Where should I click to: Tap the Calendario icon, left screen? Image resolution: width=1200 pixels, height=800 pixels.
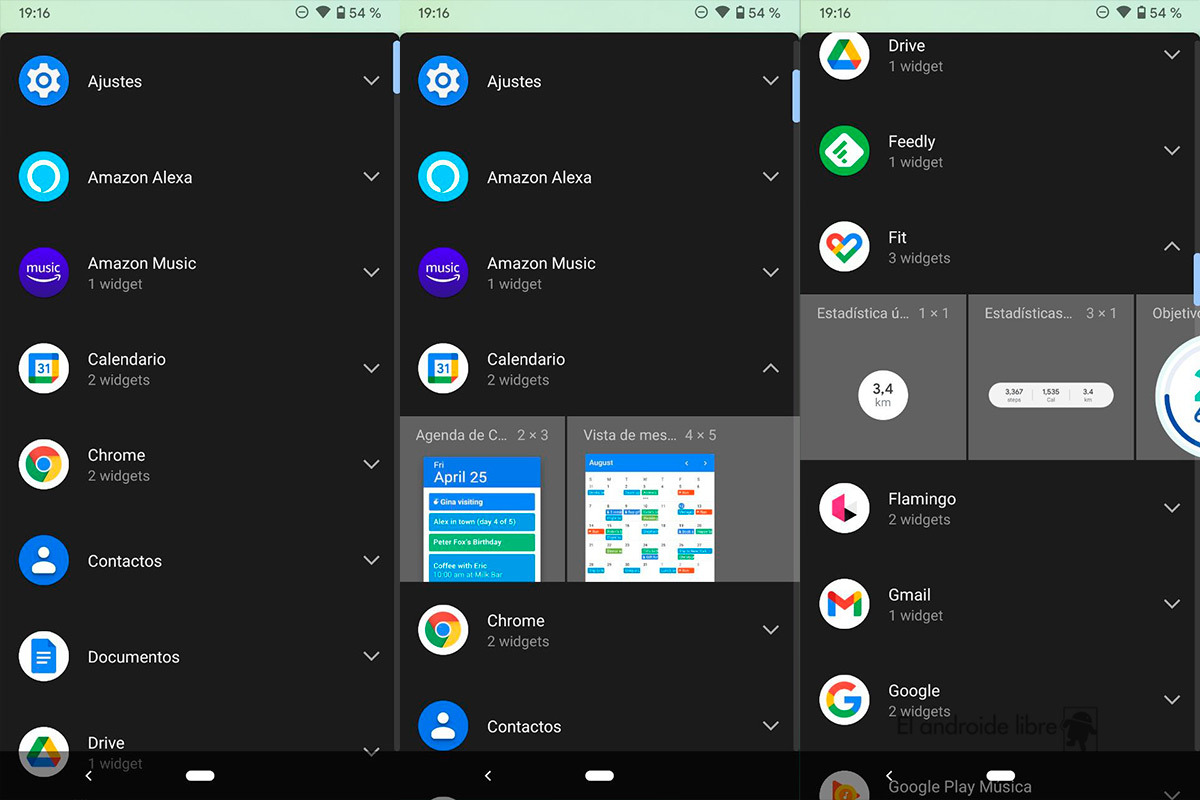[44, 369]
